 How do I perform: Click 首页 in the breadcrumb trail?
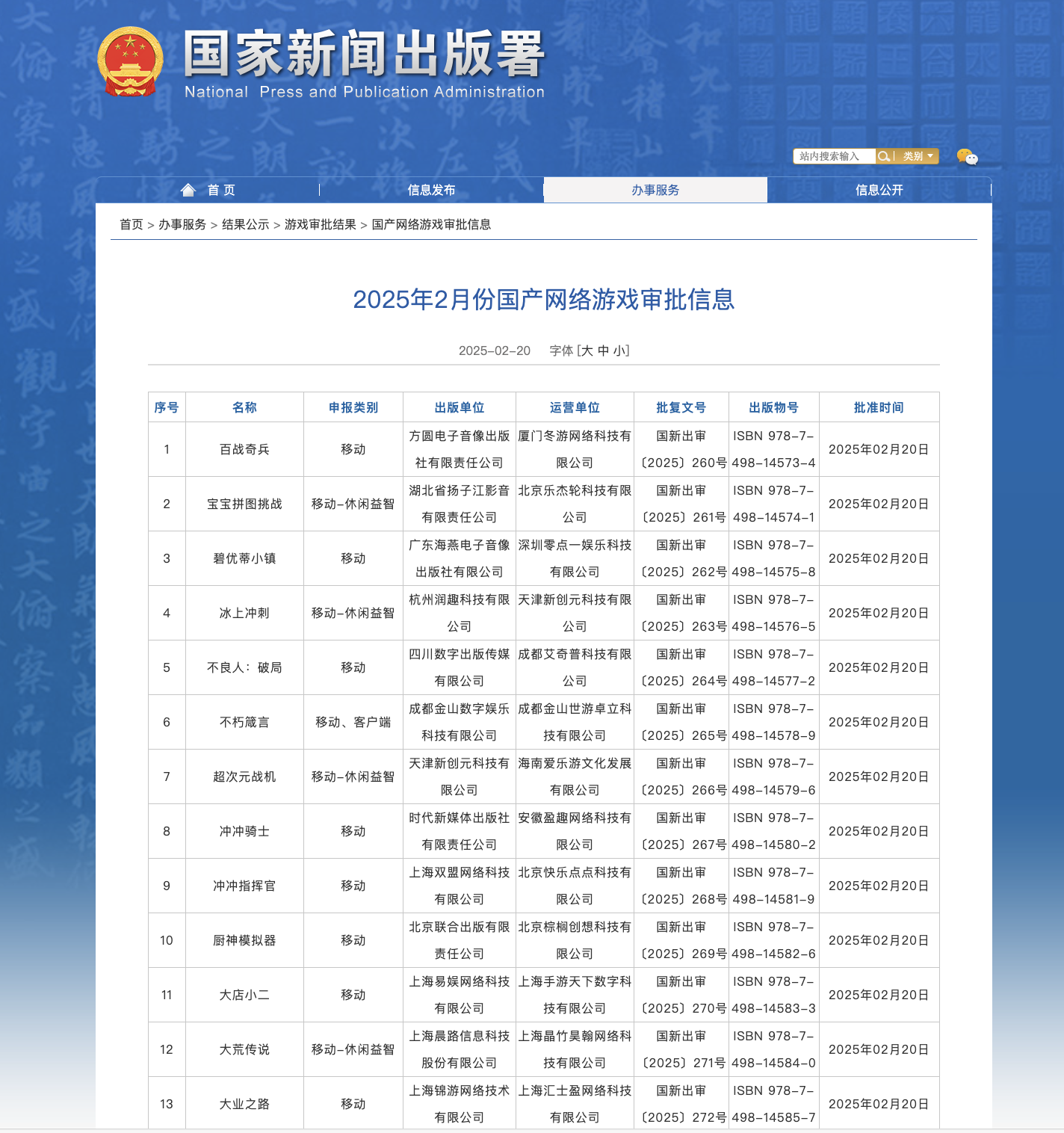[132, 224]
